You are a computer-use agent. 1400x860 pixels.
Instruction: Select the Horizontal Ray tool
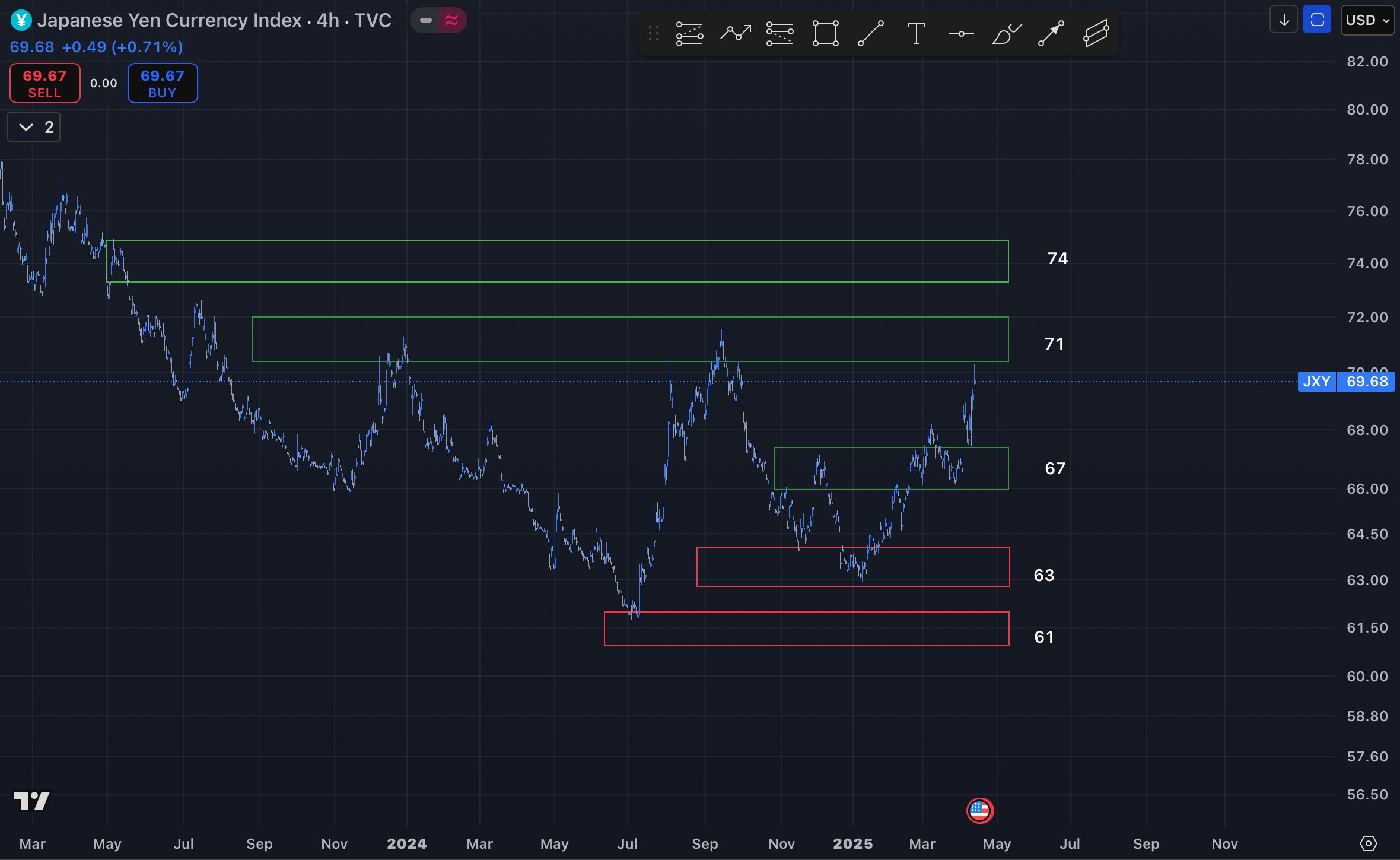pyautogui.click(x=961, y=33)
